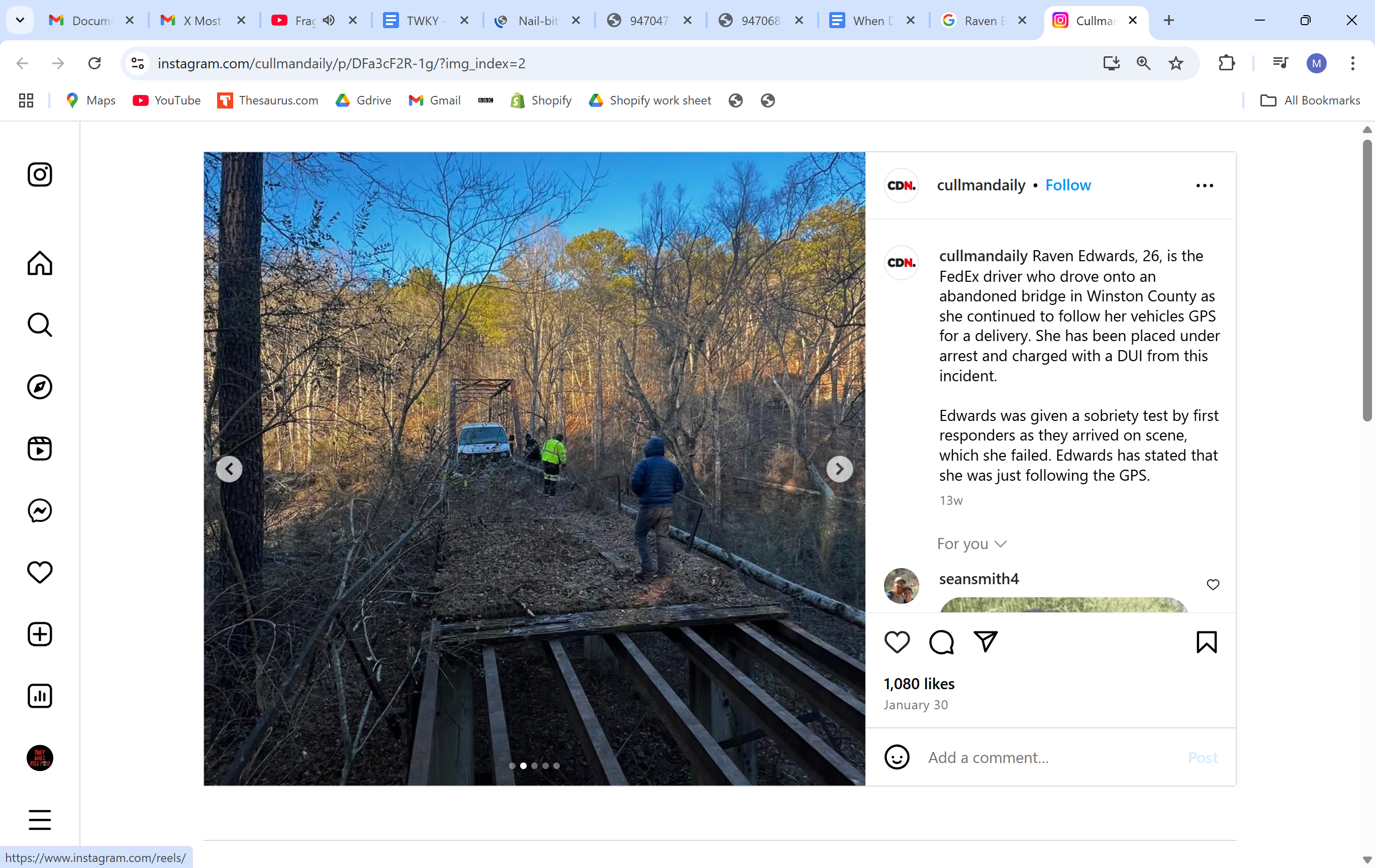The image size is (1375, 868).
Task: Go to the next carousel image
Action: tap(839, 469)
